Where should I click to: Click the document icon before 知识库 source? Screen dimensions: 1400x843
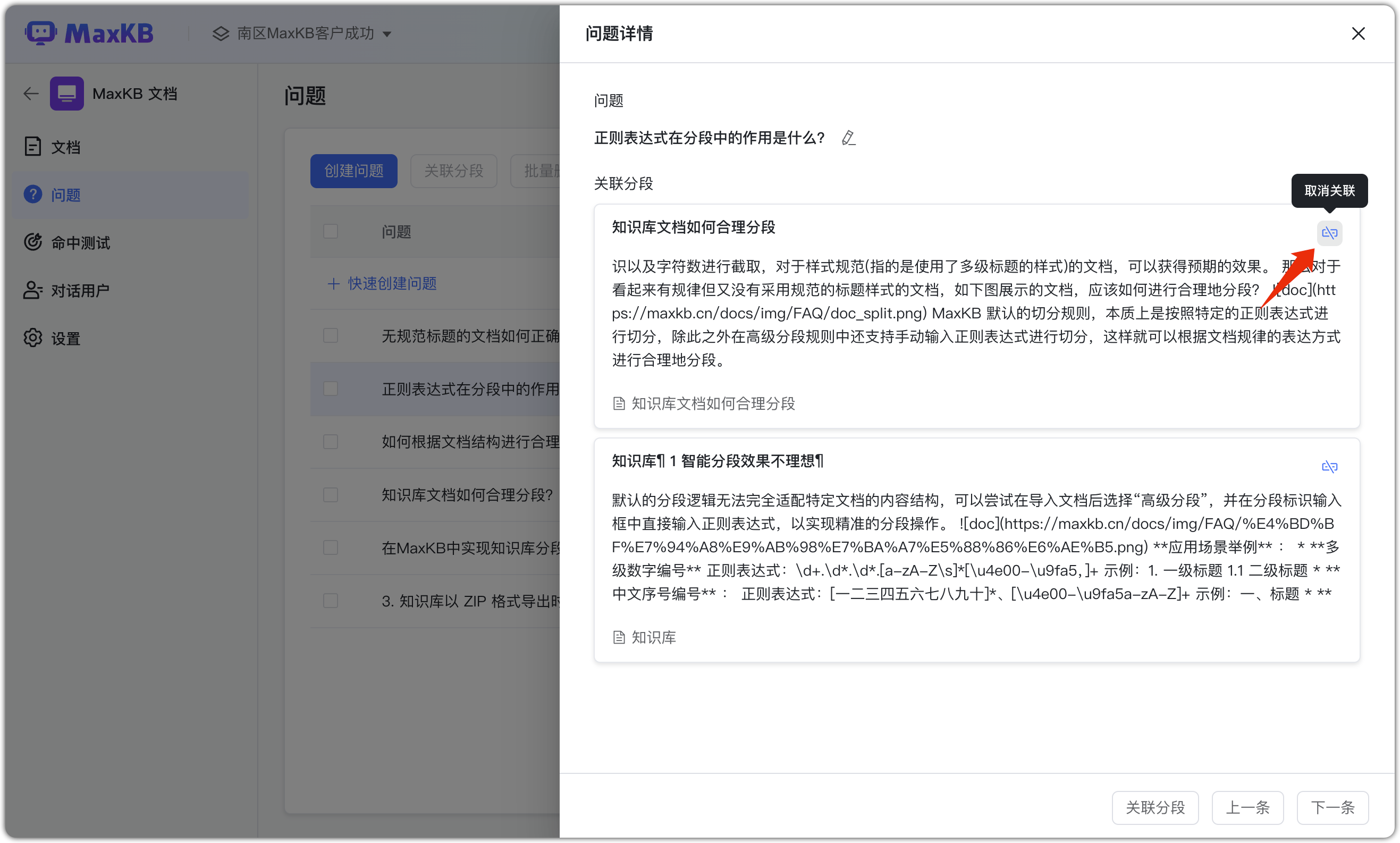(x=619, y=637)
